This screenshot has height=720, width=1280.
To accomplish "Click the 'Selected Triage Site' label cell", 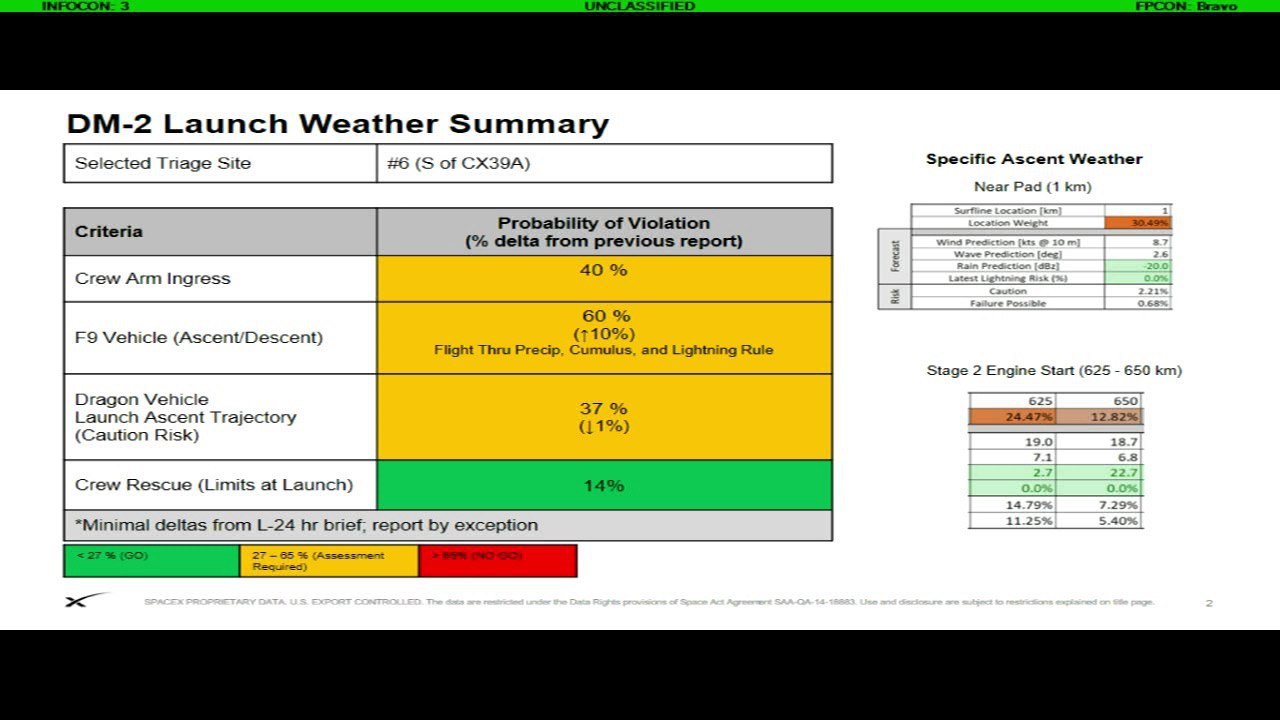I will tap(220, 163).
